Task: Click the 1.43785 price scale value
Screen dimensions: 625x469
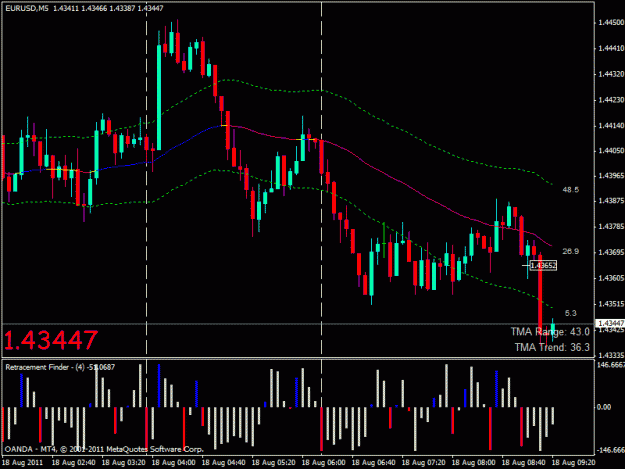Action: pyautogui.click(x=611, y=226)
